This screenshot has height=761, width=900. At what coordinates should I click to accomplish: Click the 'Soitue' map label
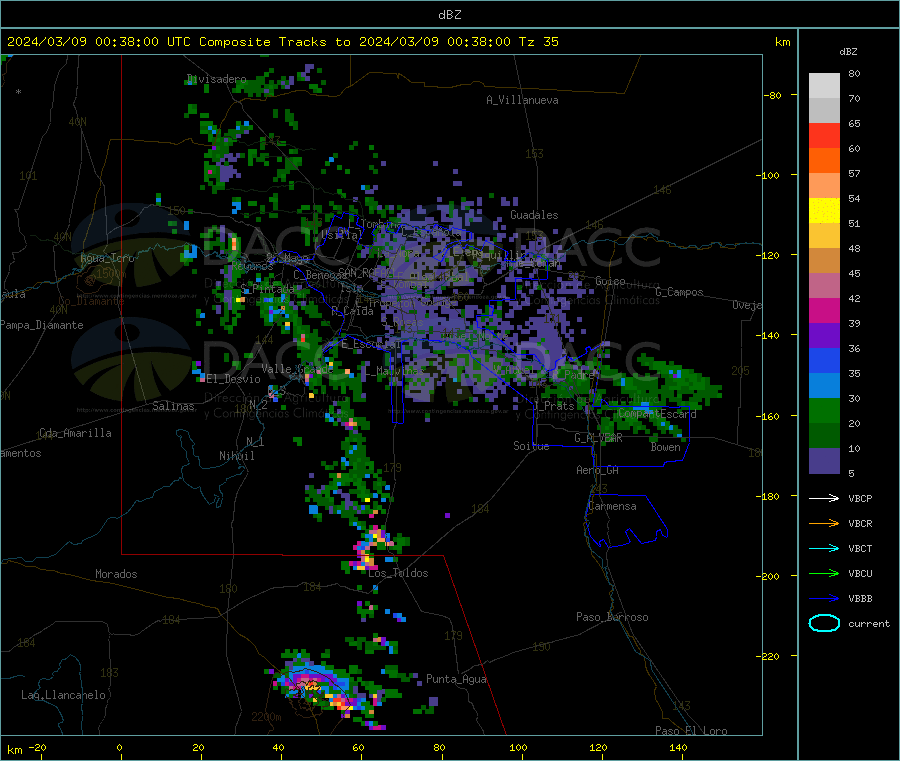pyautogui.click(x=531, y=446)
